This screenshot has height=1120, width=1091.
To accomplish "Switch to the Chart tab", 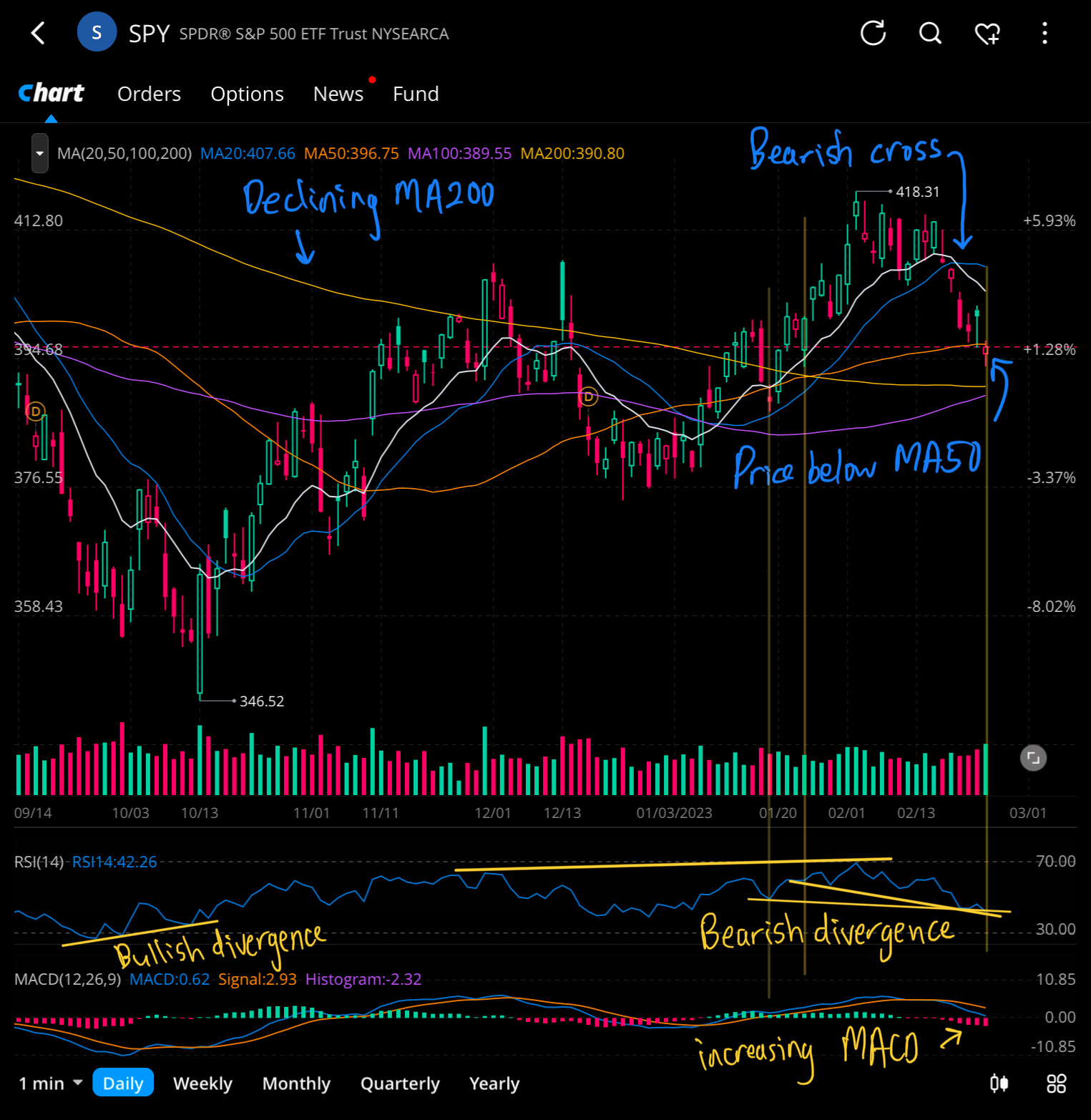I will 51,94.
